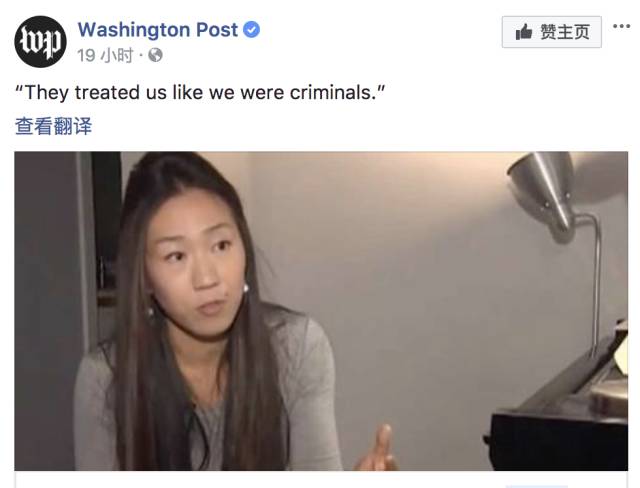640x488 pixels.
Task: Click the woman's raised hand in the video
Action: click(380, 448)
